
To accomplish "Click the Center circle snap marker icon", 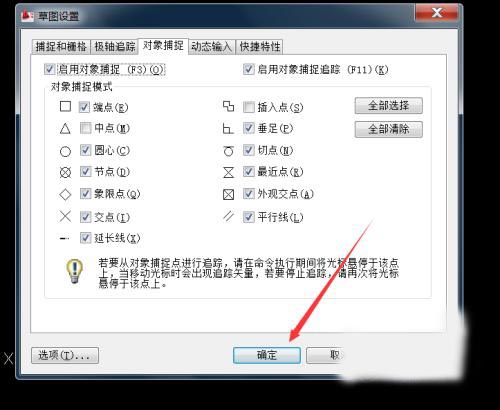I will pos(65,151).
